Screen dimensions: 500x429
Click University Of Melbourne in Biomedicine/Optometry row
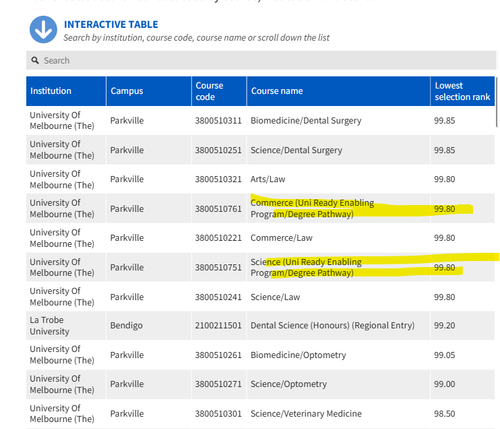tap(62, 355)
